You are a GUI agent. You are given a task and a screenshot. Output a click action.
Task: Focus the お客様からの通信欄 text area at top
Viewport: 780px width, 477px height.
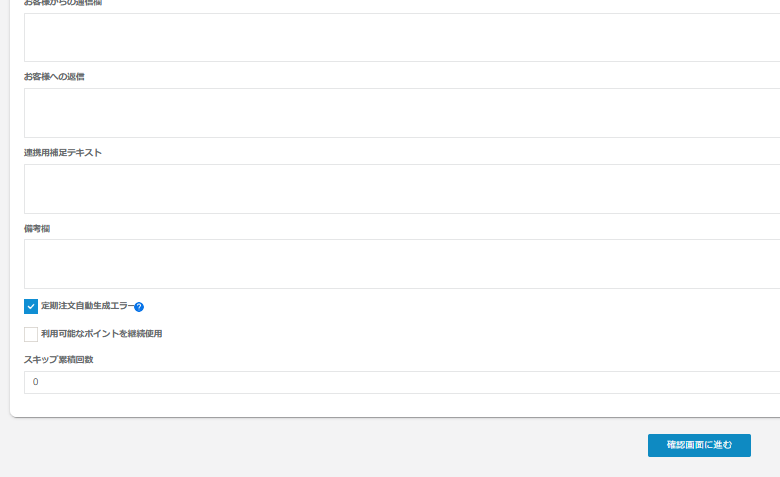(x=400, y=38)
